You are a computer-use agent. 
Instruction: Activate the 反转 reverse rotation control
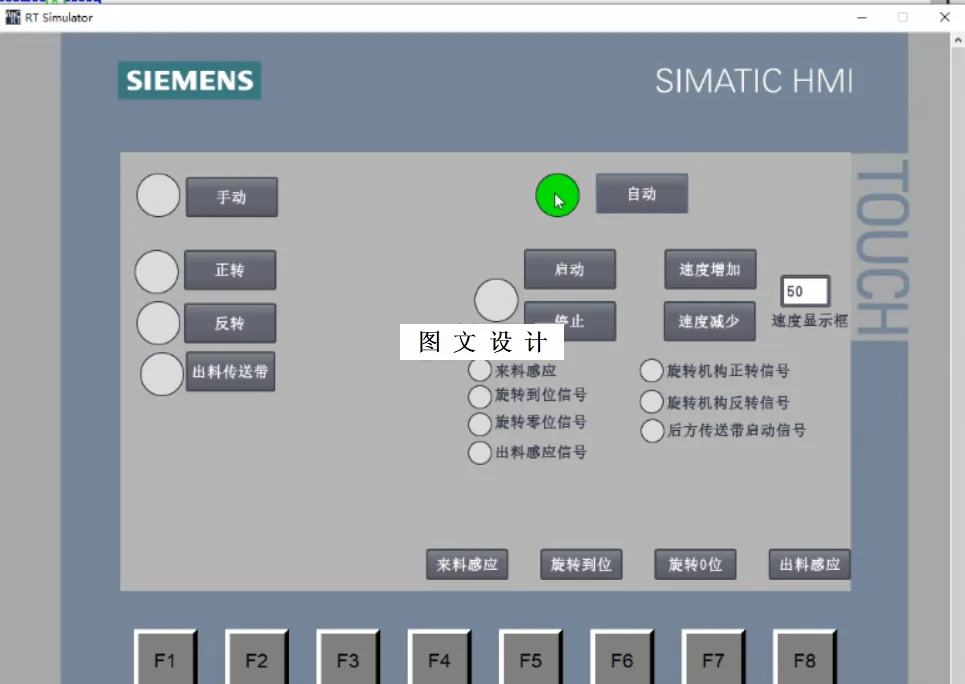tap(230, 322)
